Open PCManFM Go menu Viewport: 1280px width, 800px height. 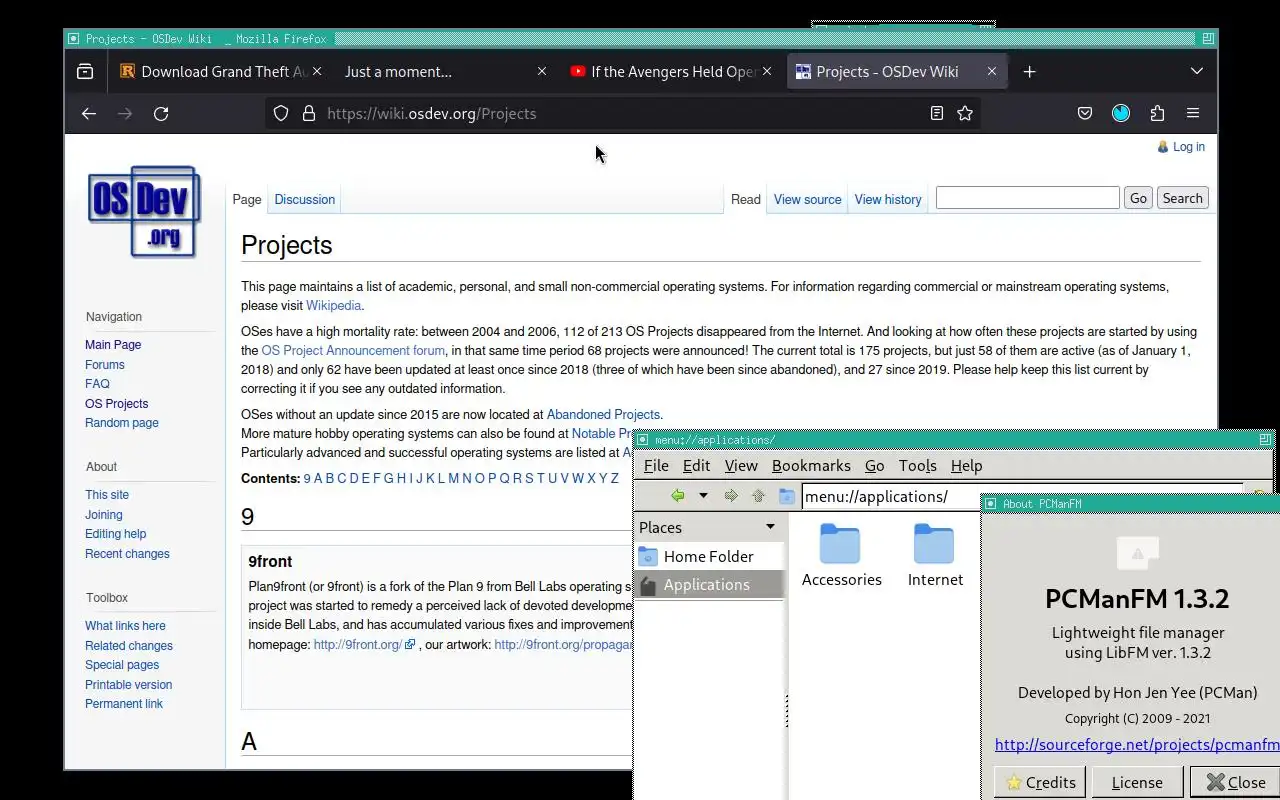click(874, 466)
